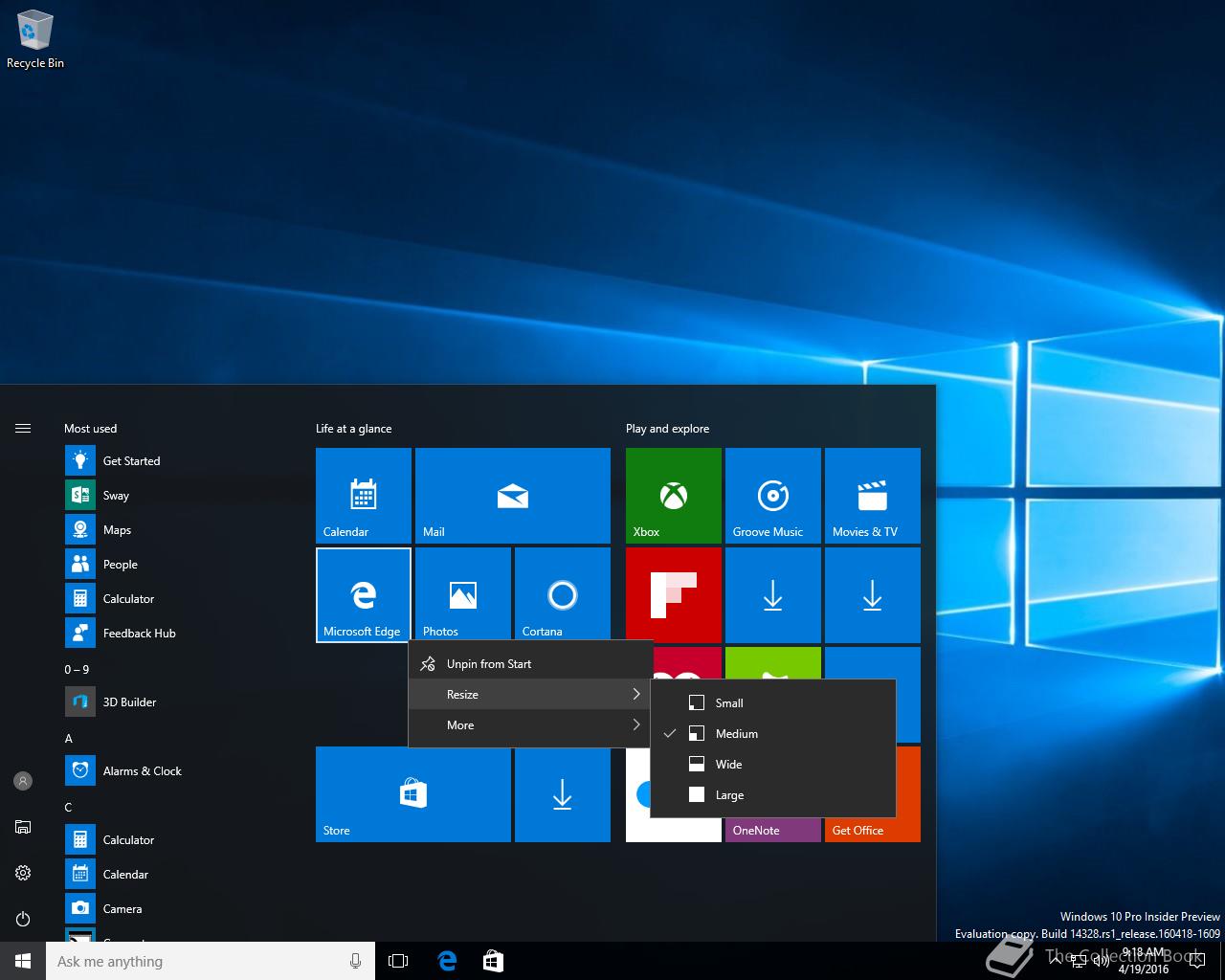Open the red Flipboard tile
Image resolution: width=1225 pixels, height=980 pixels.
point(674,595)
